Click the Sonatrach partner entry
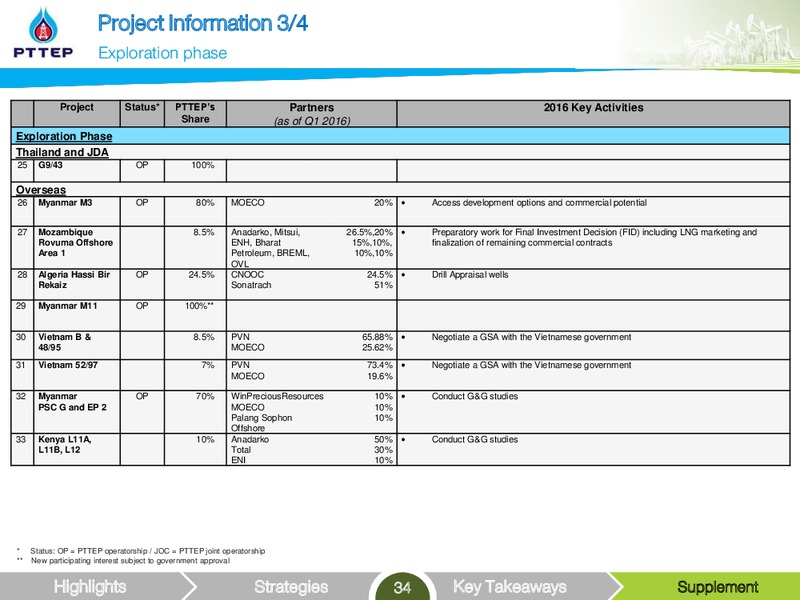 251,285
